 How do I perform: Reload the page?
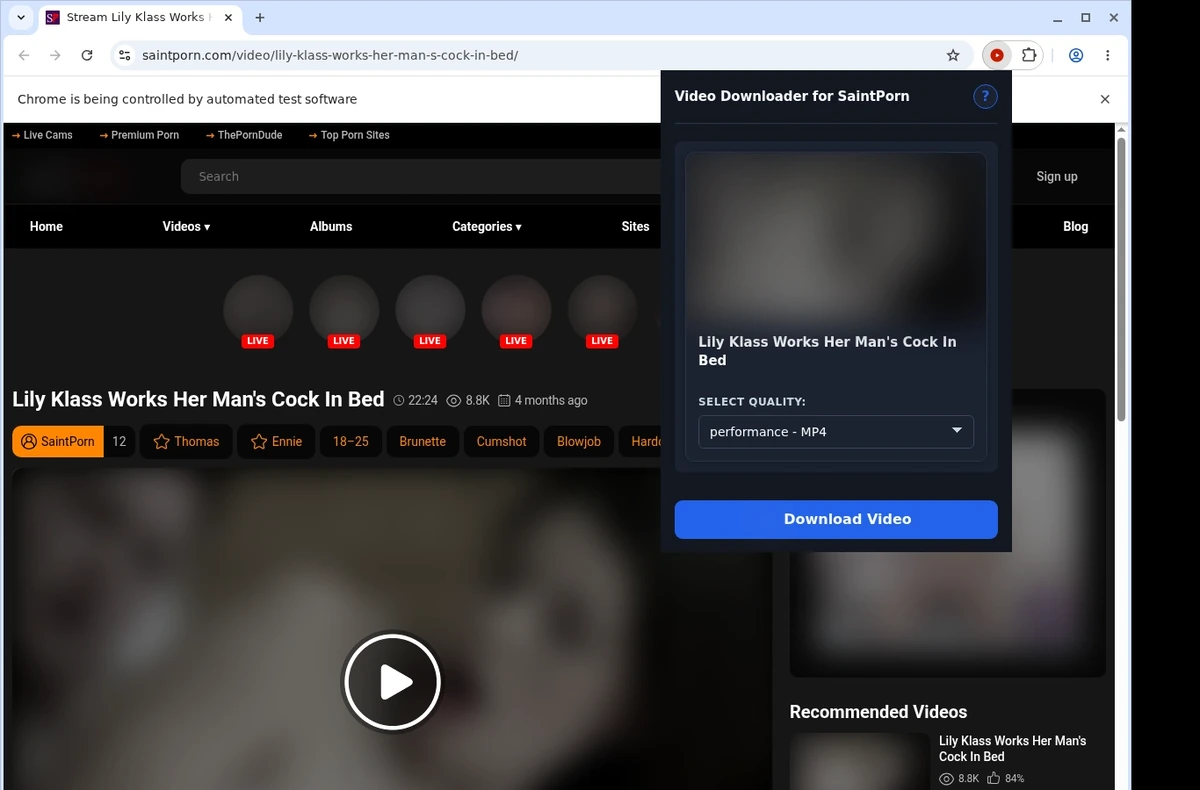click(87, 56)
